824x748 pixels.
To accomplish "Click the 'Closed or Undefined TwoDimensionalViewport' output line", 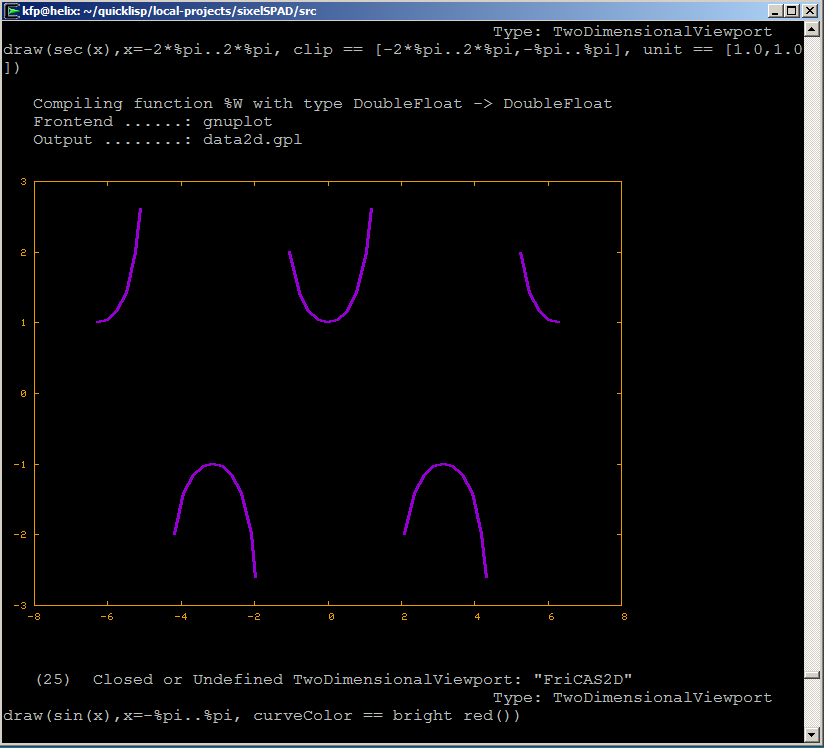I will coord(364,679).
